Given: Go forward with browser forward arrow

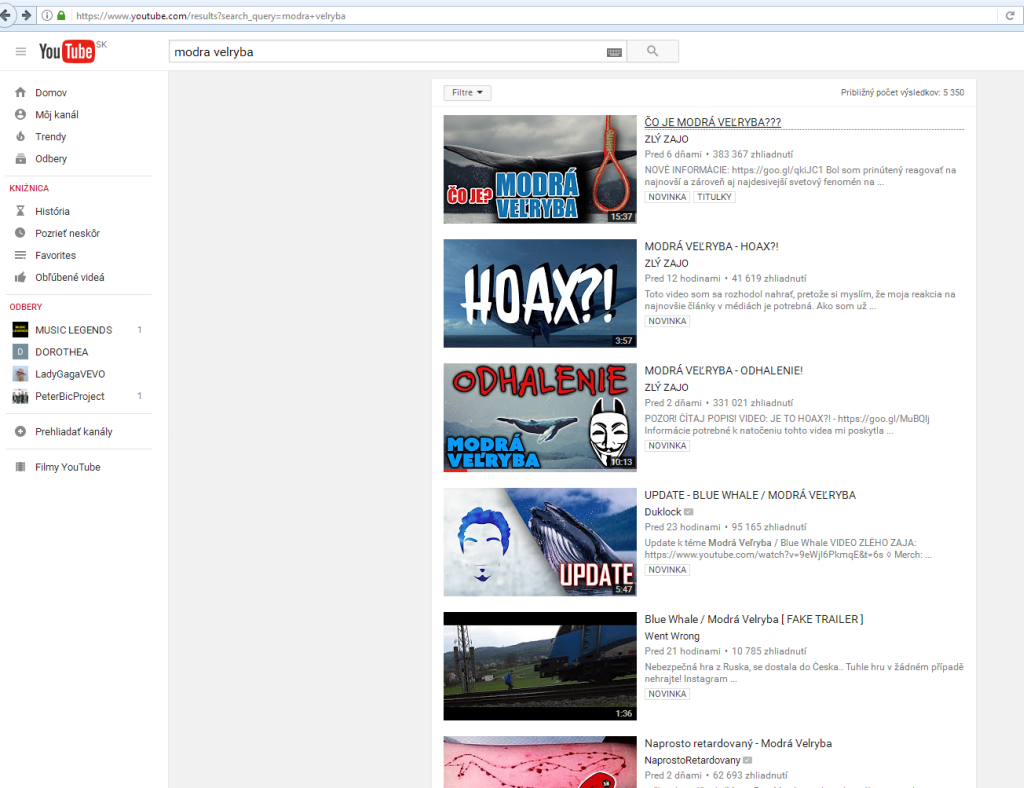Looking at the screenshot, I should (x=26, y=15).
